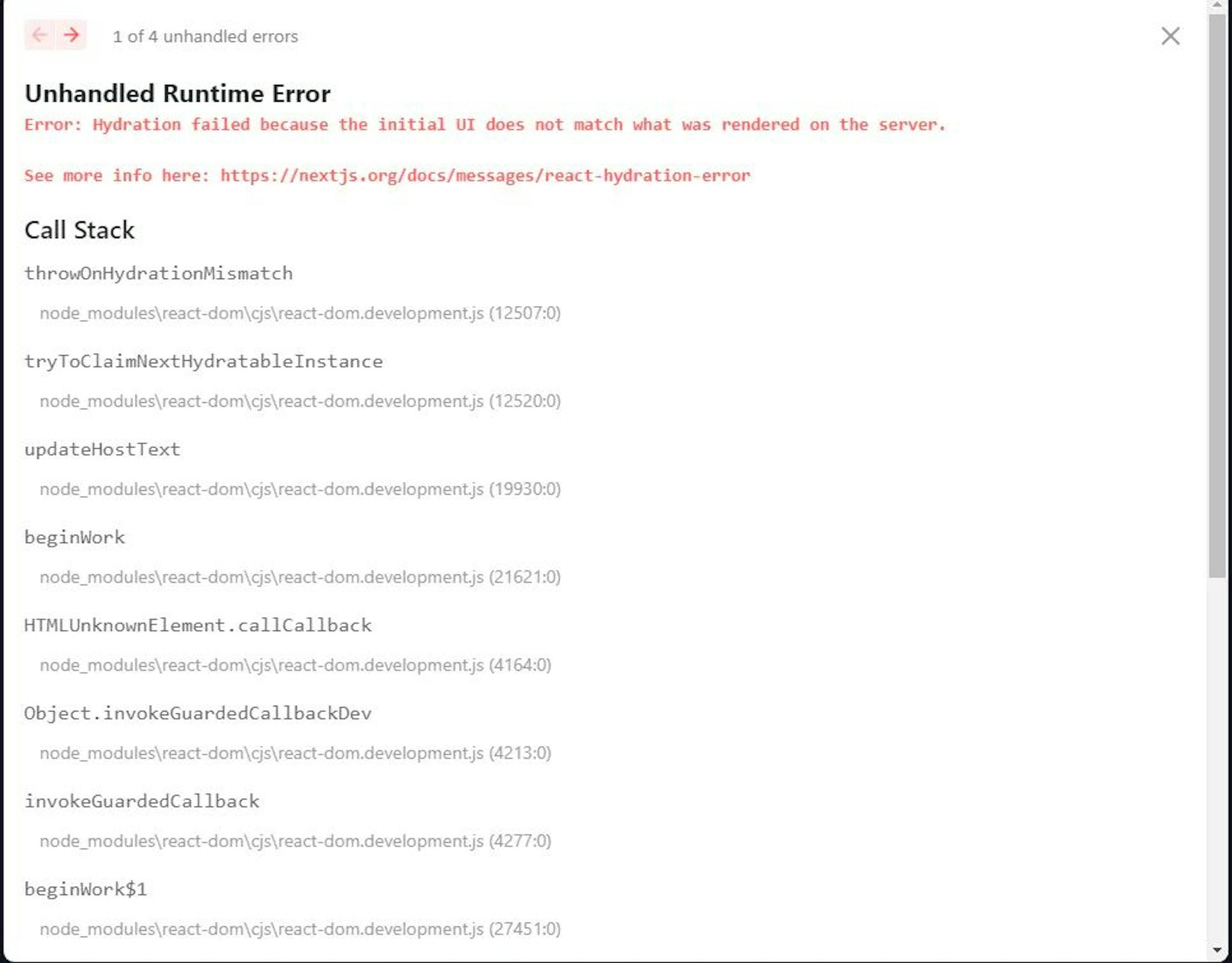Click the '1 of 4 unhandled errors' counter

click(x=204, y=35)
